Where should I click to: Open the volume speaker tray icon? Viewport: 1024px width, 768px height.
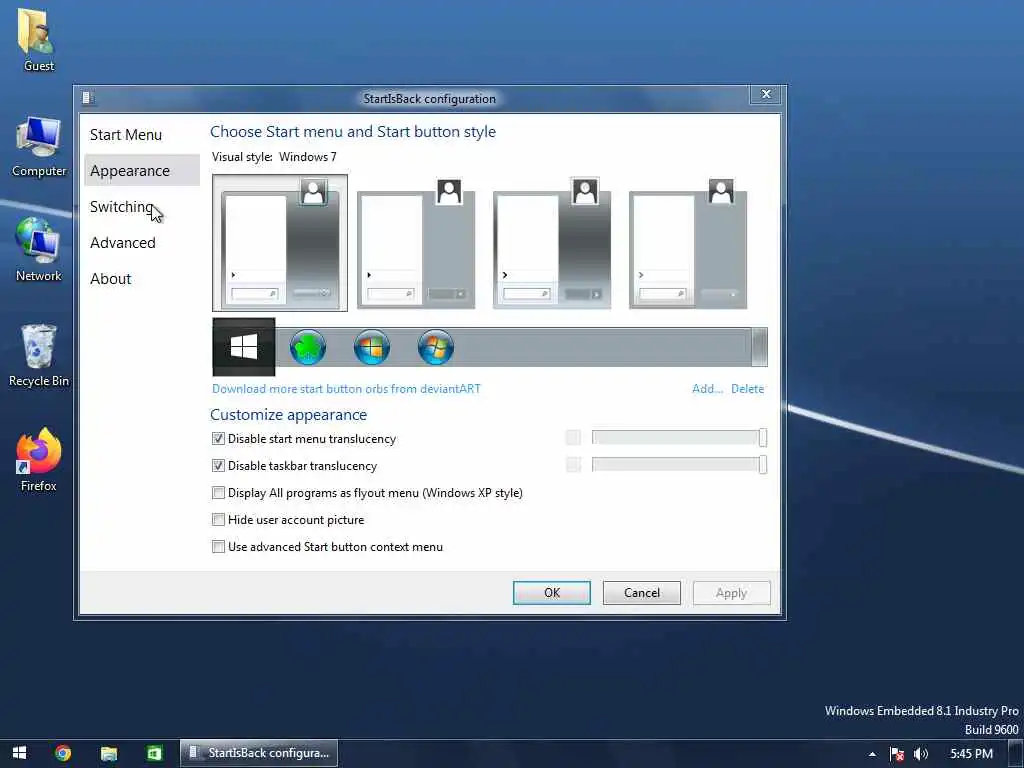point(921,754)
